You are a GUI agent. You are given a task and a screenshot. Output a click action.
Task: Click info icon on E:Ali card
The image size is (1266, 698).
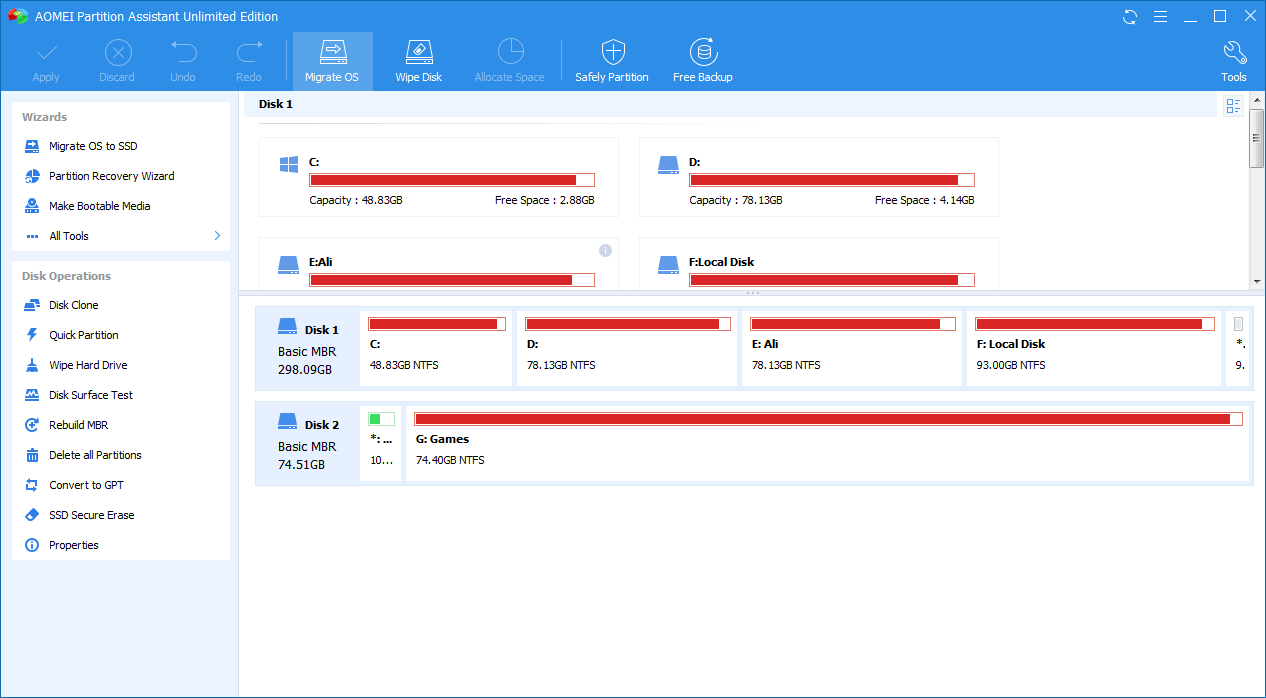[x=605, y=250]
